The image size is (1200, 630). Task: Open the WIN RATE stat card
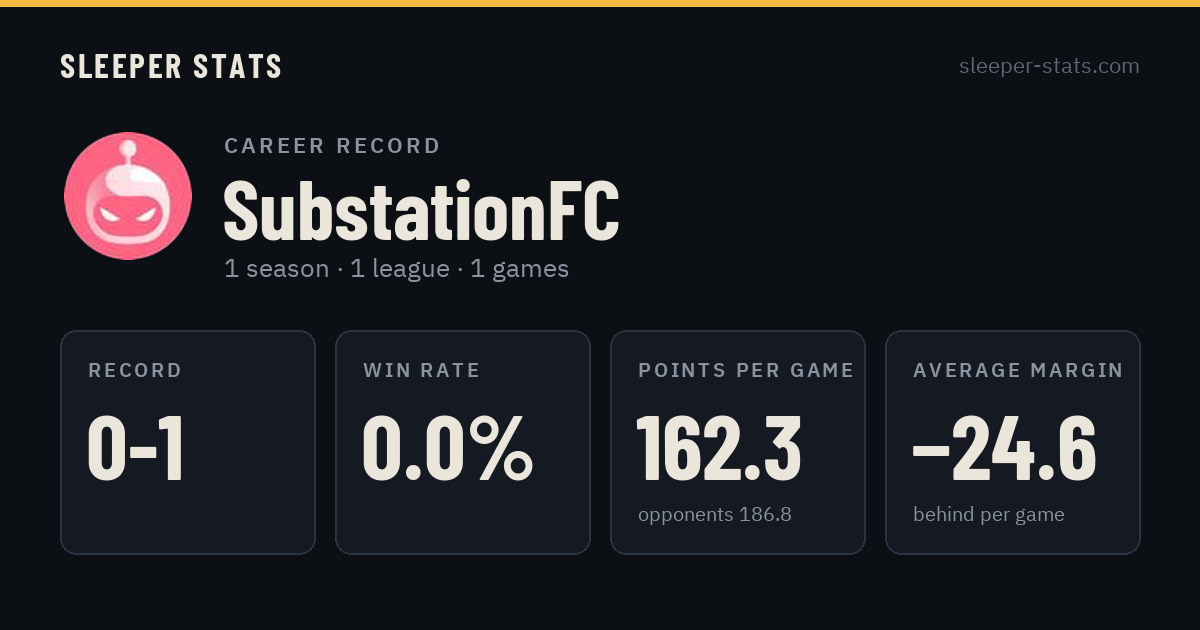click(x=463, y=442)
